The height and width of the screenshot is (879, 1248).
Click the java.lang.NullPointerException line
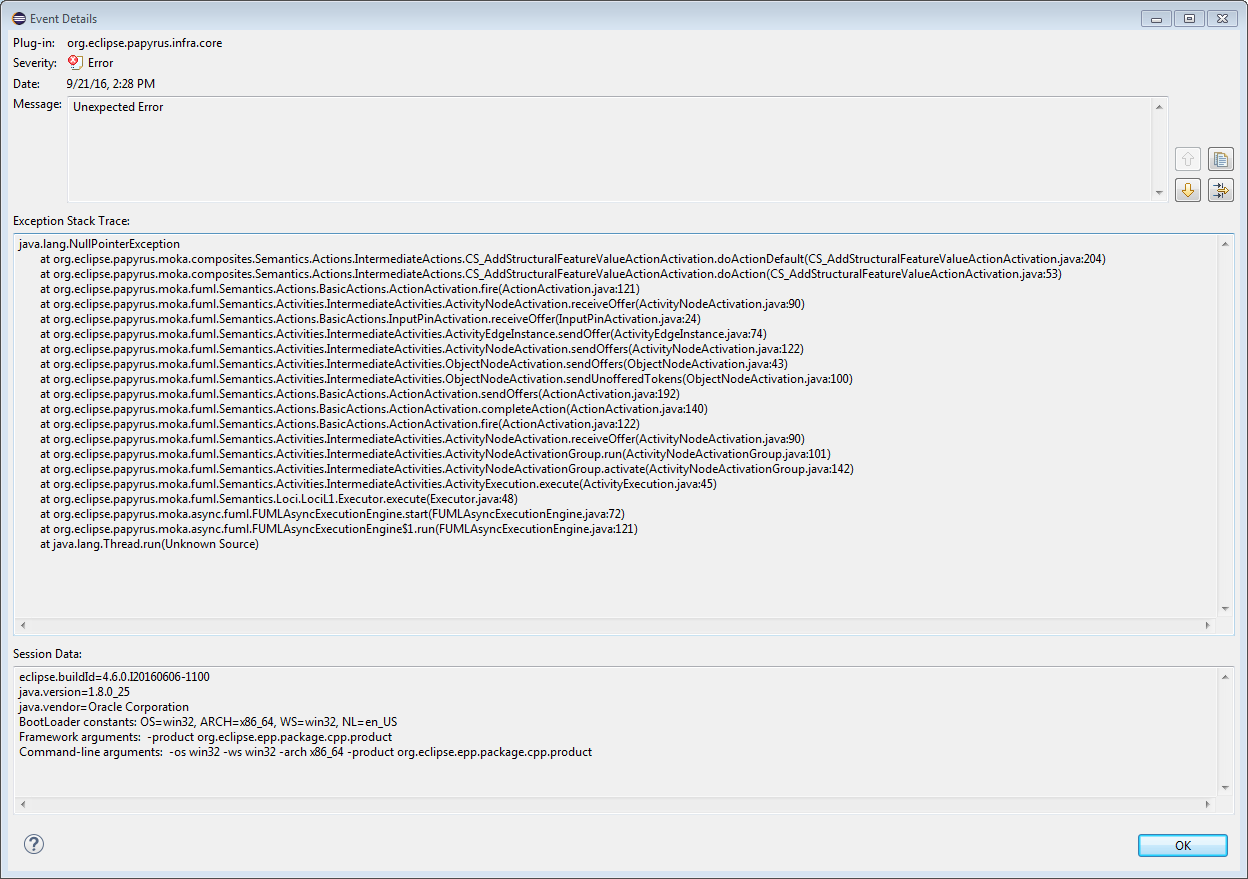point(99,244)
